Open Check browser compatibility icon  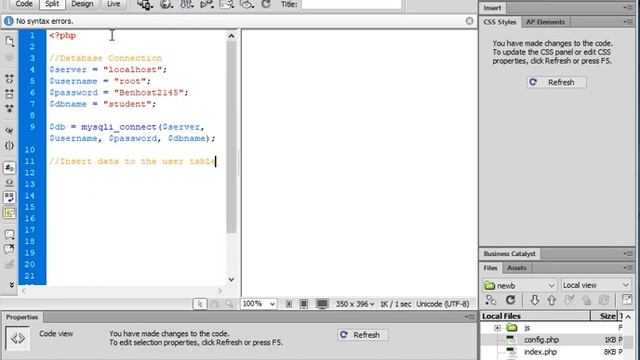227,4
